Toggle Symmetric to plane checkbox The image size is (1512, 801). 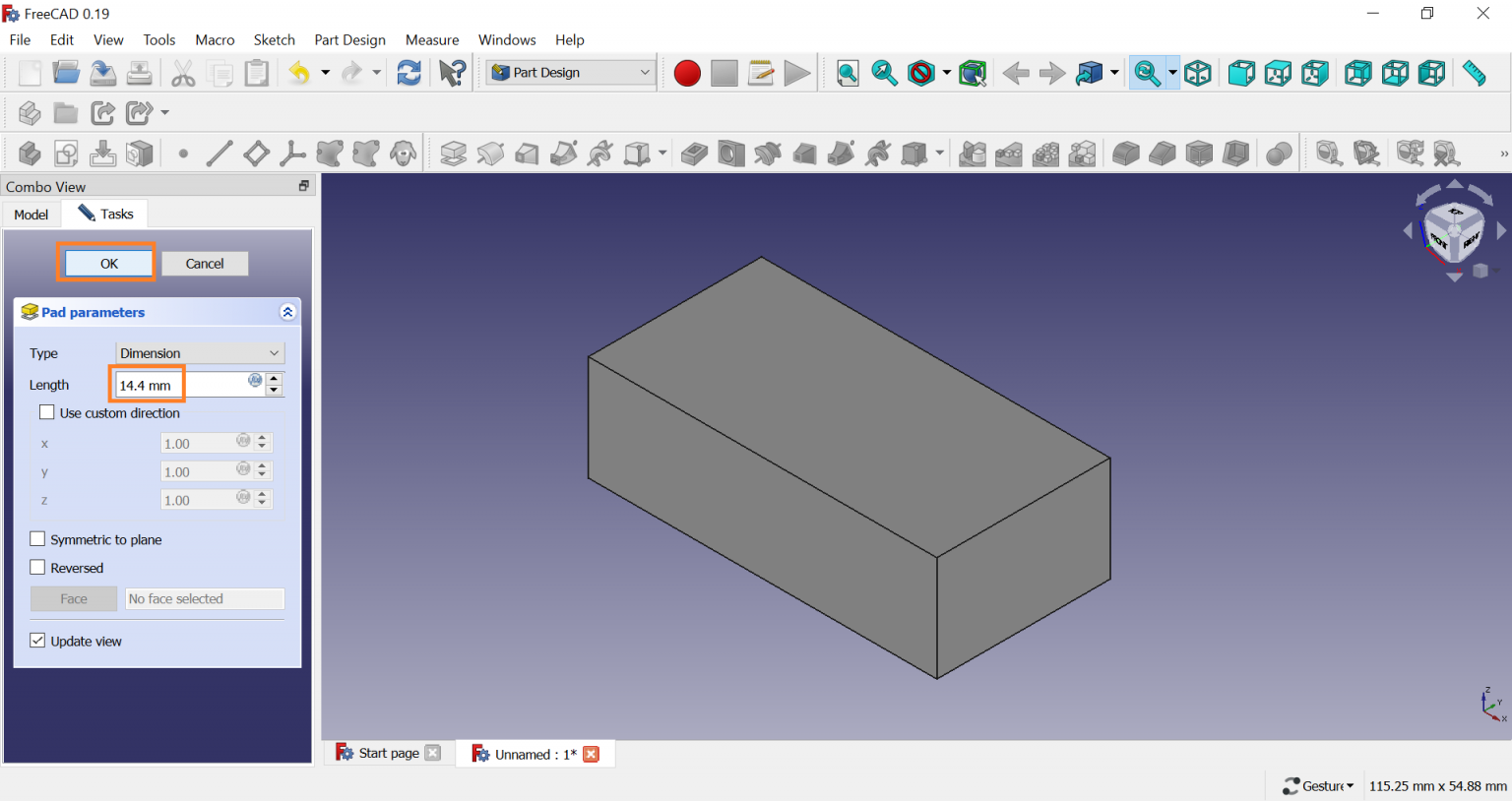38,539
